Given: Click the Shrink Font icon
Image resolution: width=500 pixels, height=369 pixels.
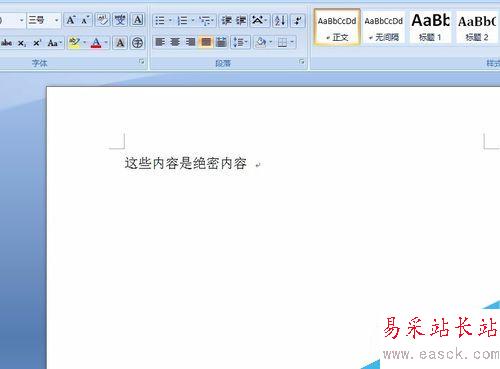Looking at the screenshot, I should point(85,20).
